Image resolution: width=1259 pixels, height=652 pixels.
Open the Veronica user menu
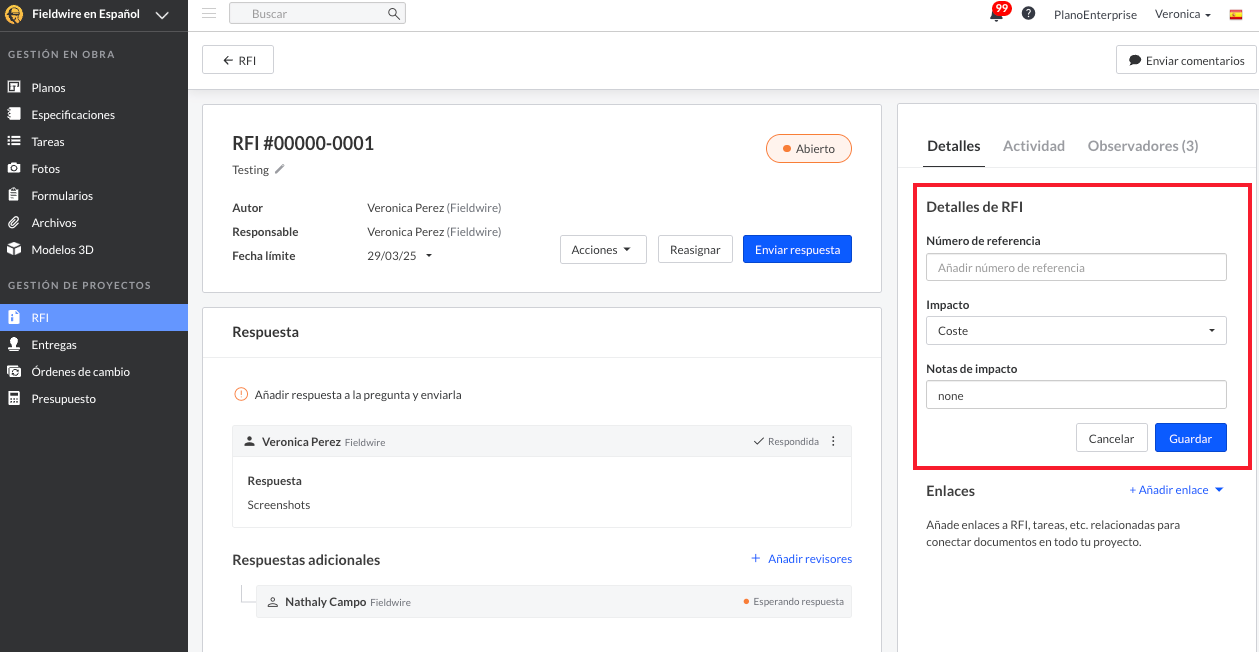[1183, 15]
